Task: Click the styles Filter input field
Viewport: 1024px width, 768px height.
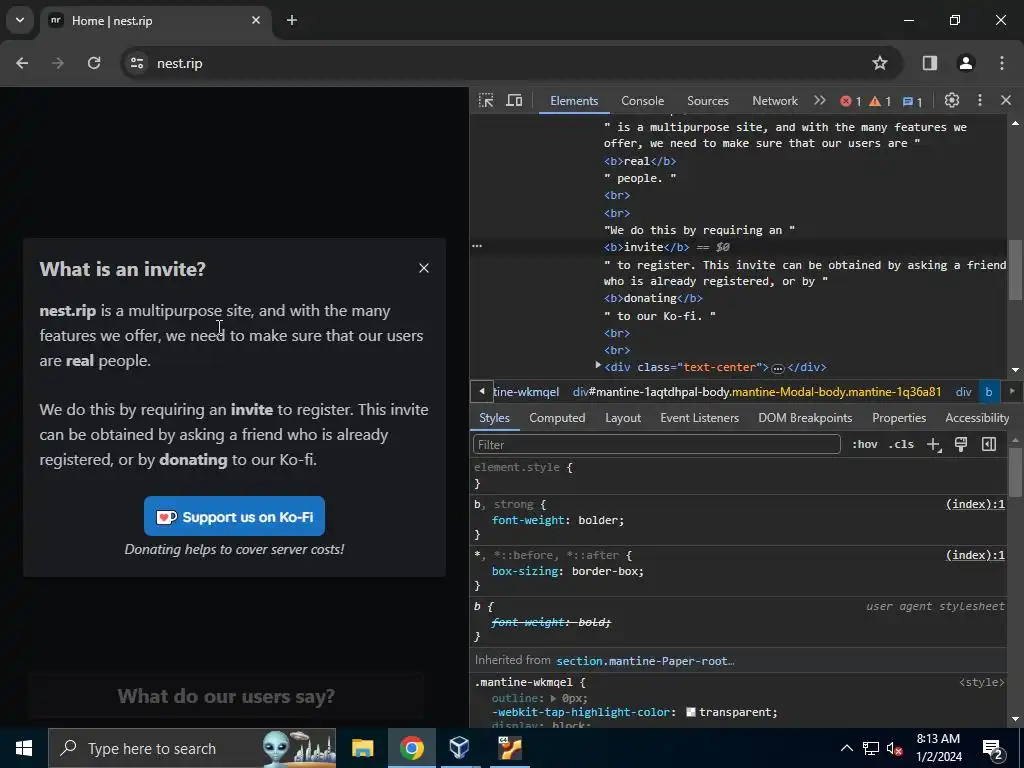Action: pos(656,444)
